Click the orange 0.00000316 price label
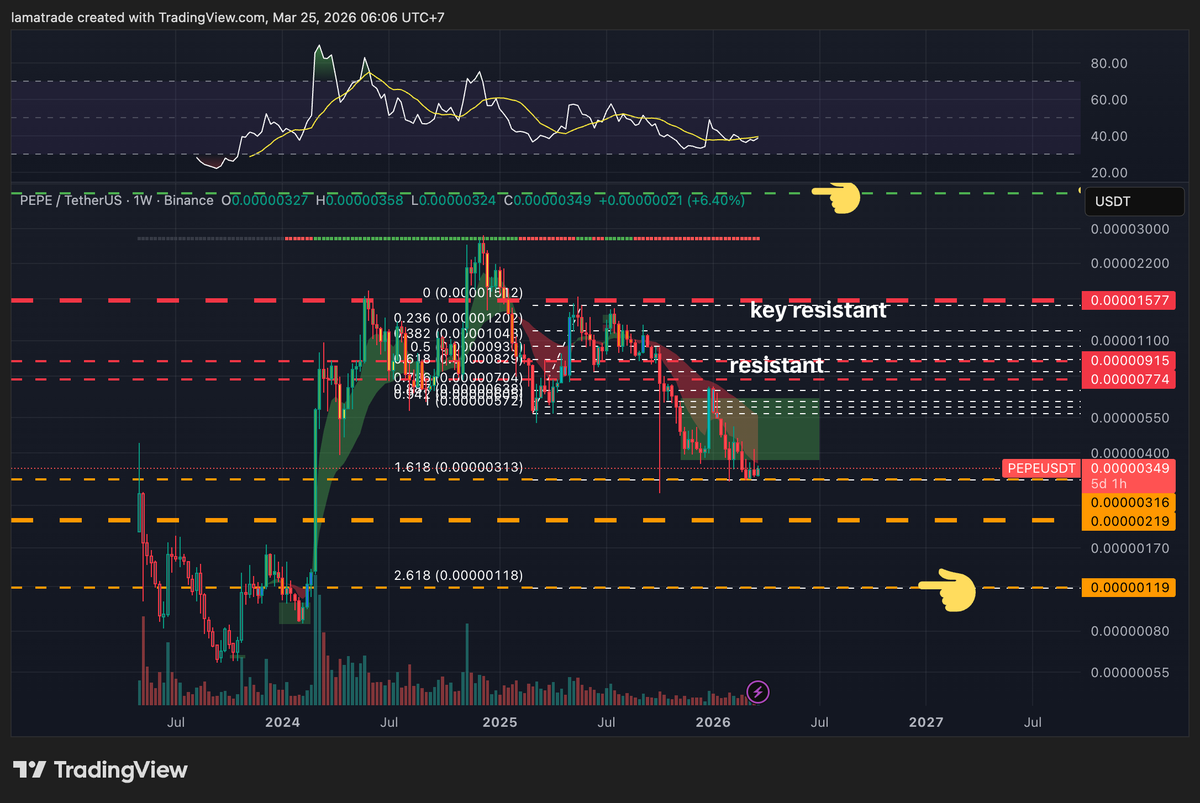This screenshot has height=803, width=1200. point(1128,502)
